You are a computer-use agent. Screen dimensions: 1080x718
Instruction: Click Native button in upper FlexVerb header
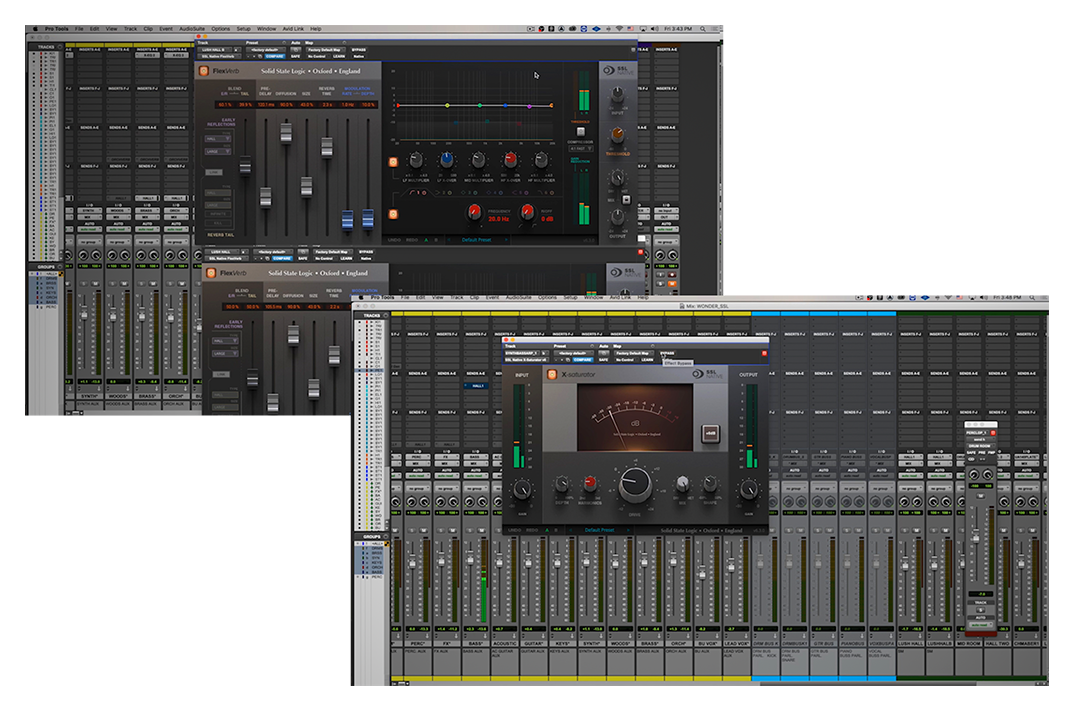tap(359, 56)
